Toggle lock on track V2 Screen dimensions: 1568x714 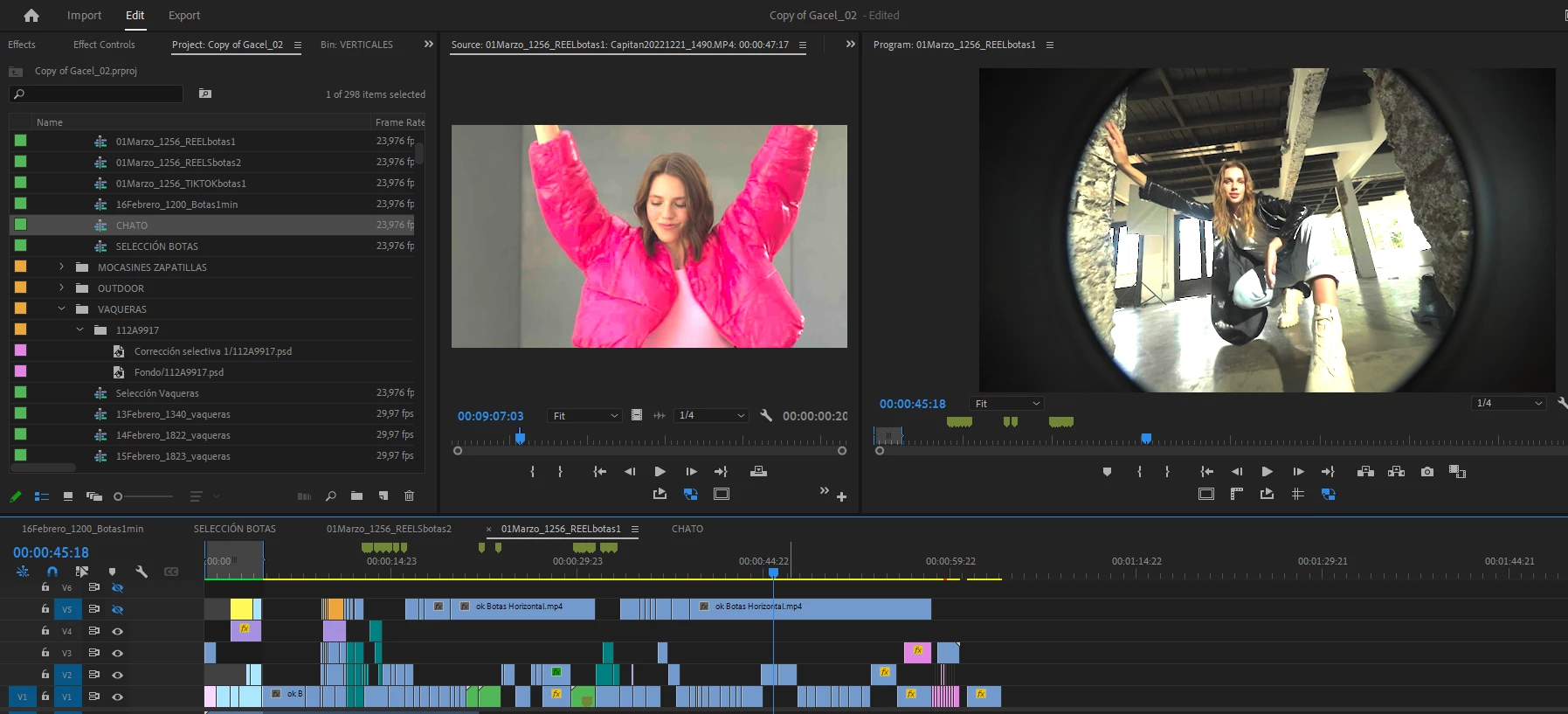point(45,675)
